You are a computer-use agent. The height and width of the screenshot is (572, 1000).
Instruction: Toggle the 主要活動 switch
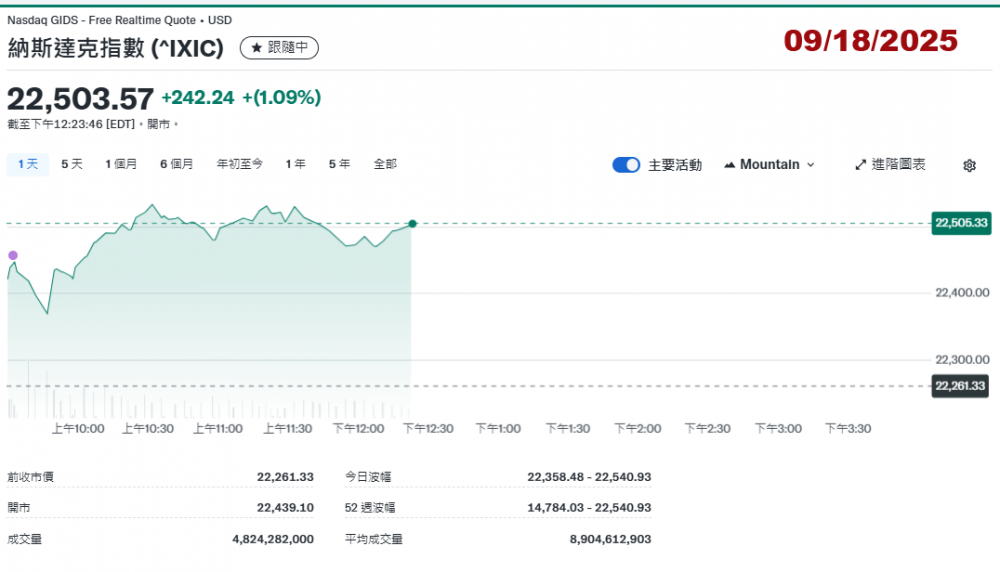tap(626, 165)
